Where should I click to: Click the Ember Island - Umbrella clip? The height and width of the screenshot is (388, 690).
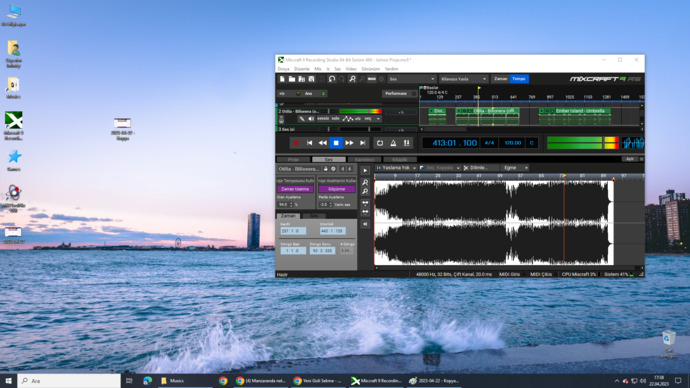coord(575,116)
